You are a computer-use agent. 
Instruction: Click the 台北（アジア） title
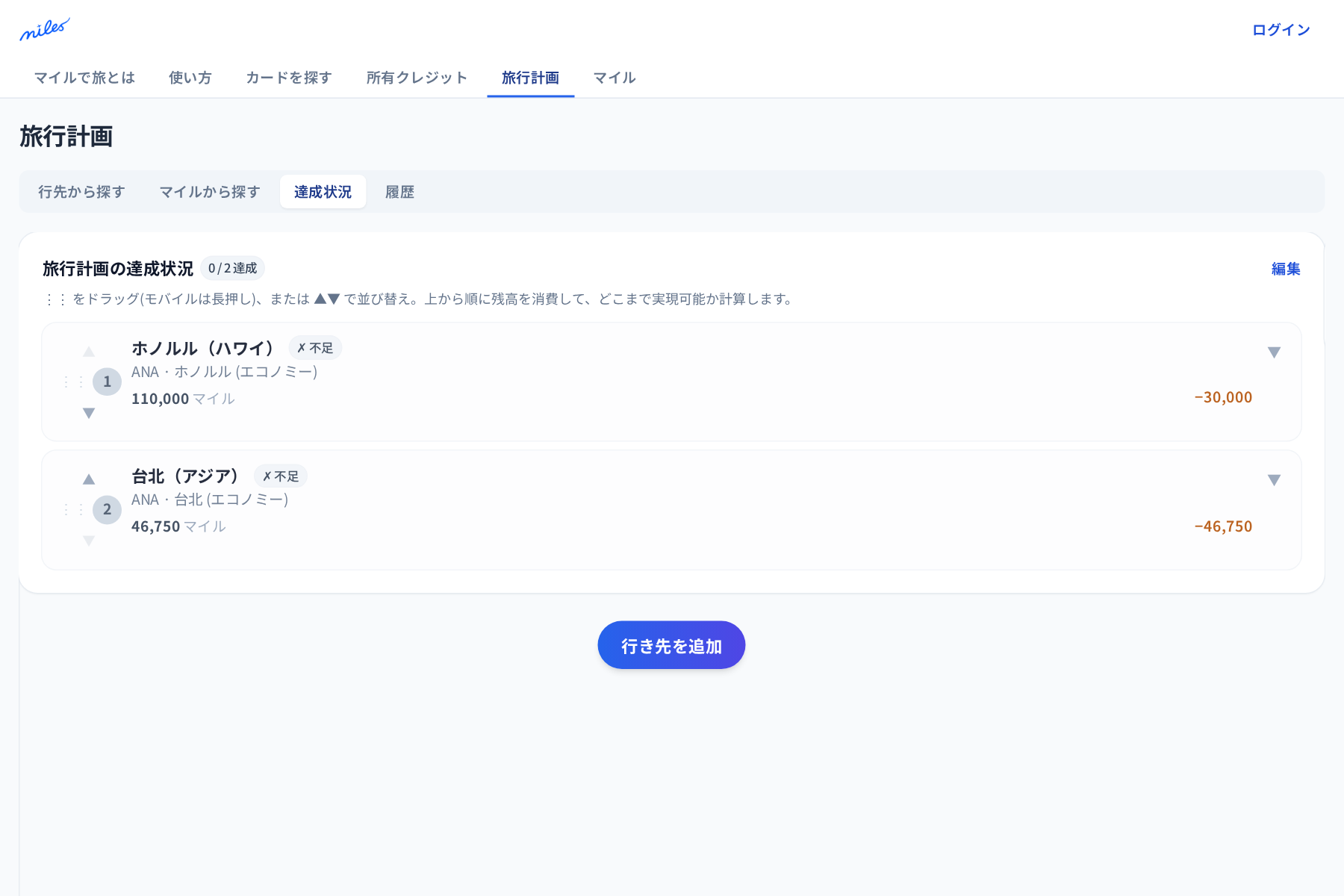pyautogui.click(x=185, y=476)
